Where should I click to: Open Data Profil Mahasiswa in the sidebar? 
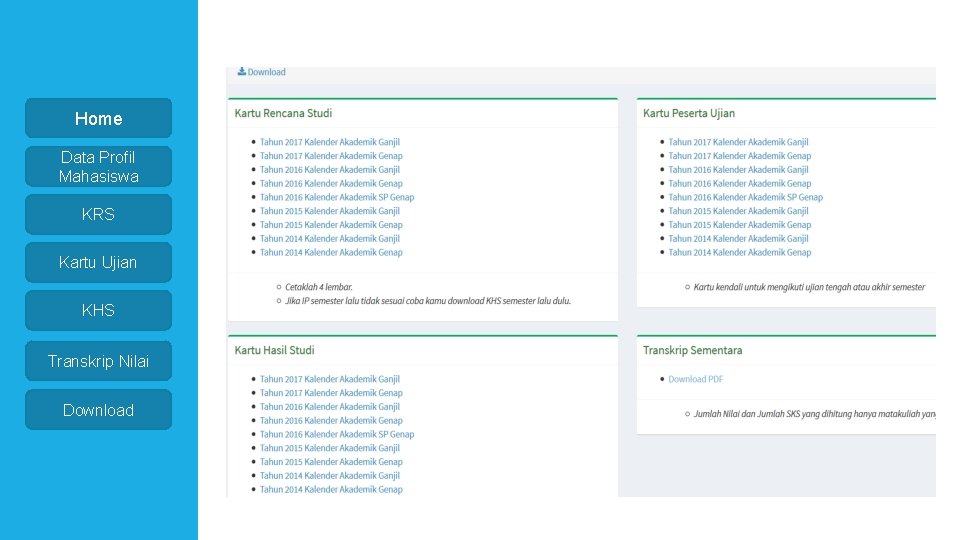click(x=98, y=167)
